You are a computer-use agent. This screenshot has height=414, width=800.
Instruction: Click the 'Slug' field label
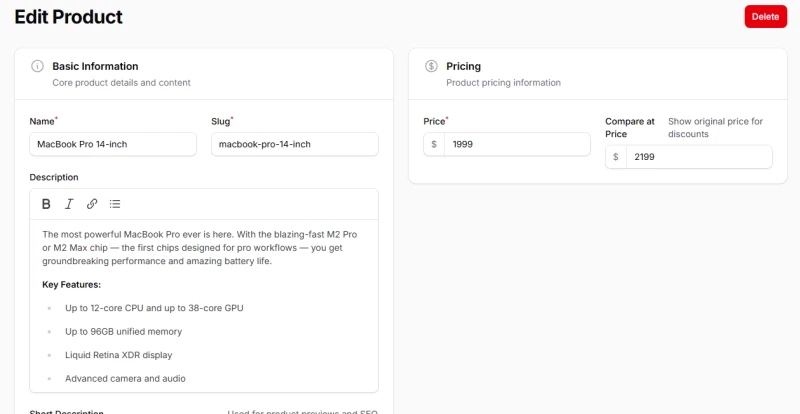coord(221,121)
